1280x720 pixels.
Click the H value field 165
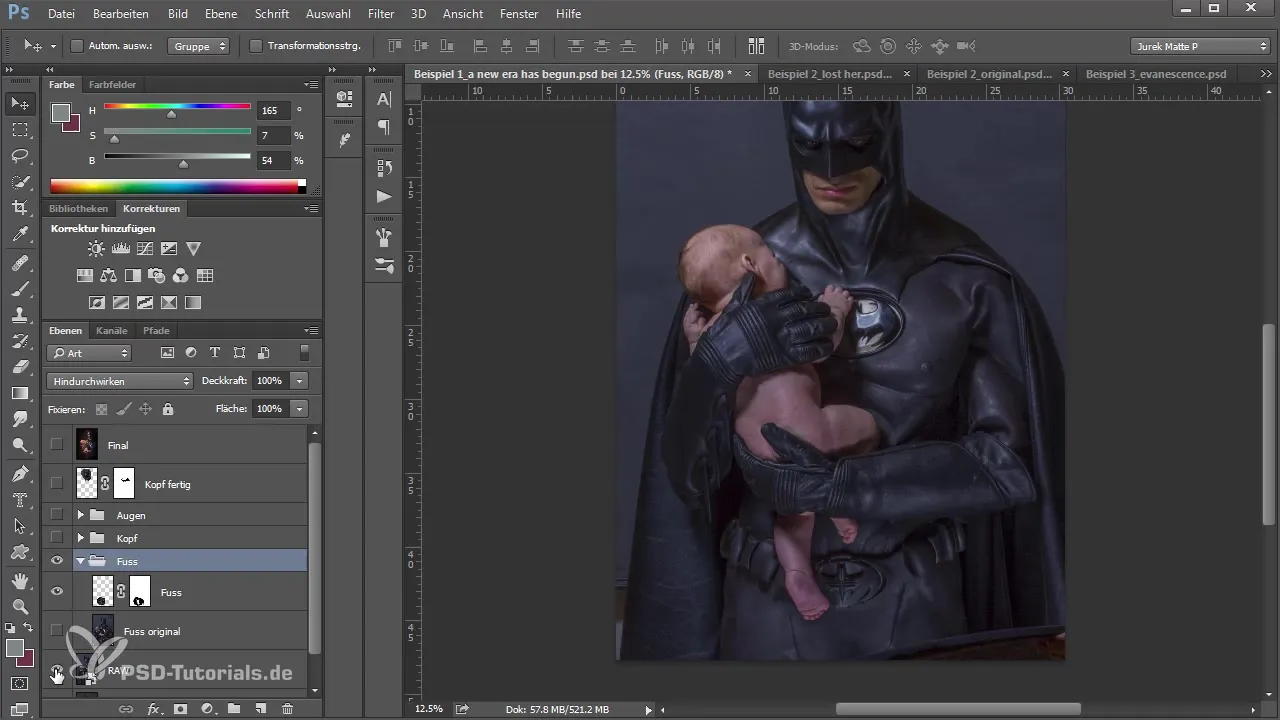(273, 110)
